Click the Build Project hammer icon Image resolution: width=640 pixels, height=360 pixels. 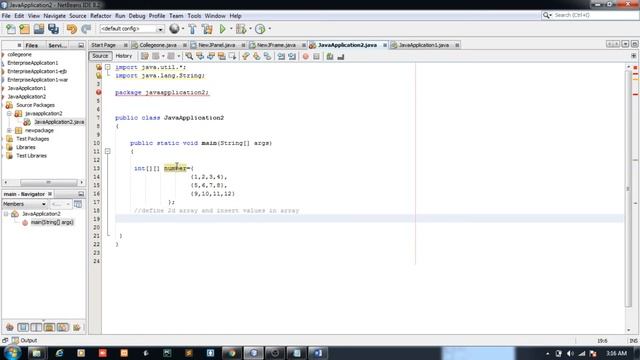[x=192, y=29]
